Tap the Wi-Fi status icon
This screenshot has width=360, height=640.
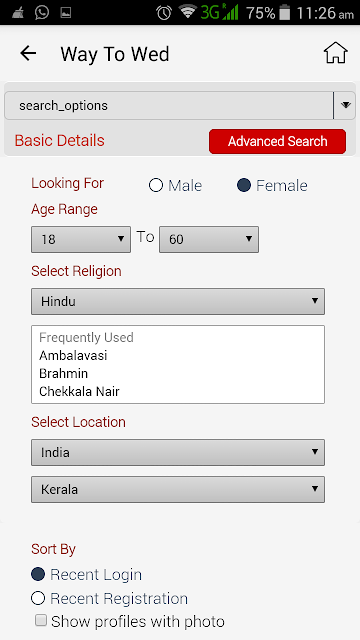pos(188,12)
